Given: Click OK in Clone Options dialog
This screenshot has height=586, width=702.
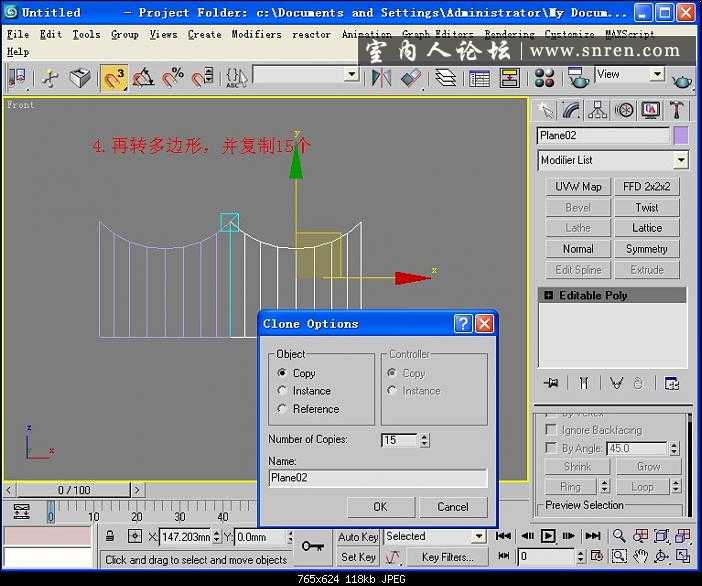Looking at the screenshot, I should pos(380,506).
